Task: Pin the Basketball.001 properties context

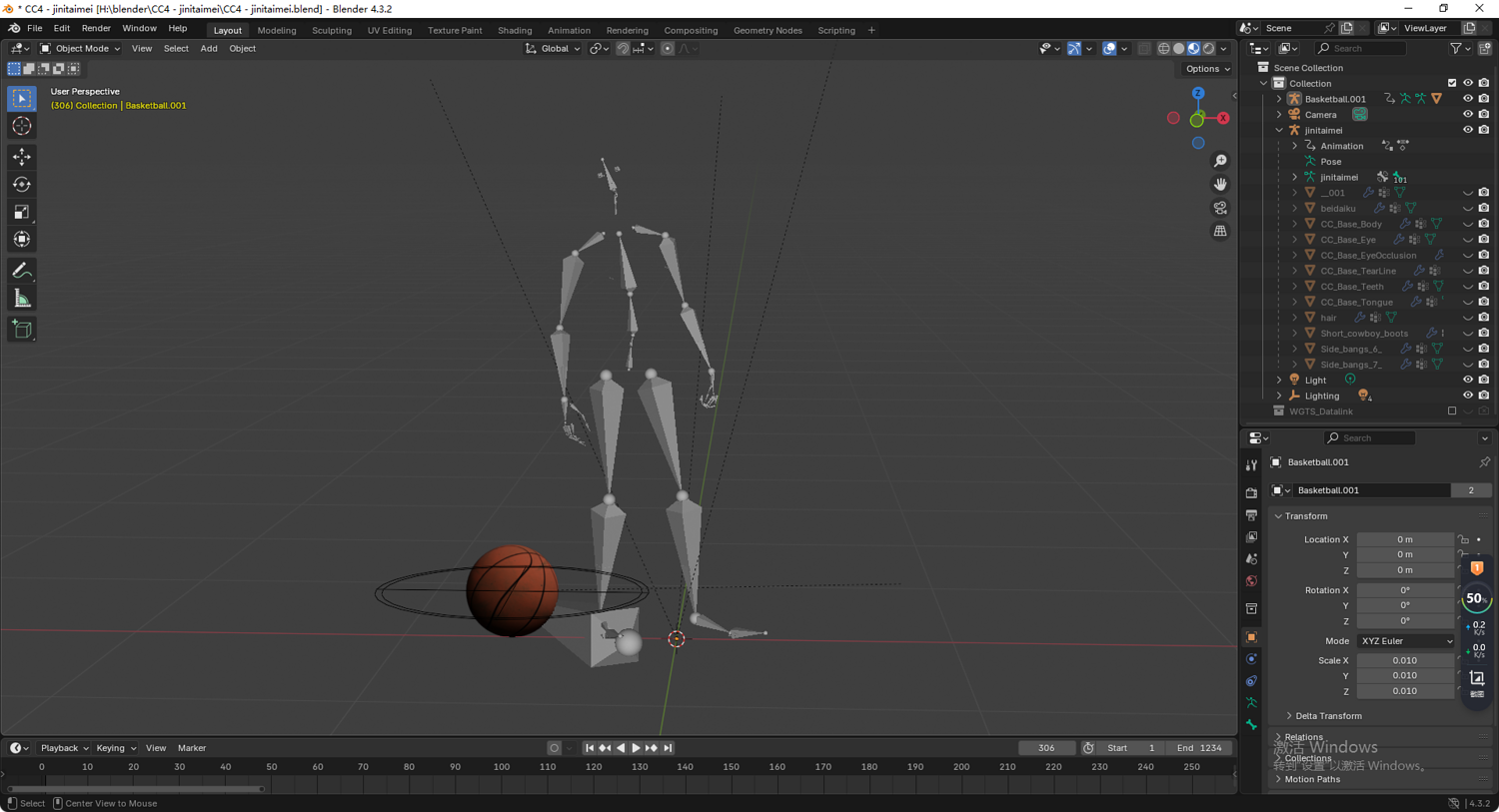Action: coord(1484,462)
